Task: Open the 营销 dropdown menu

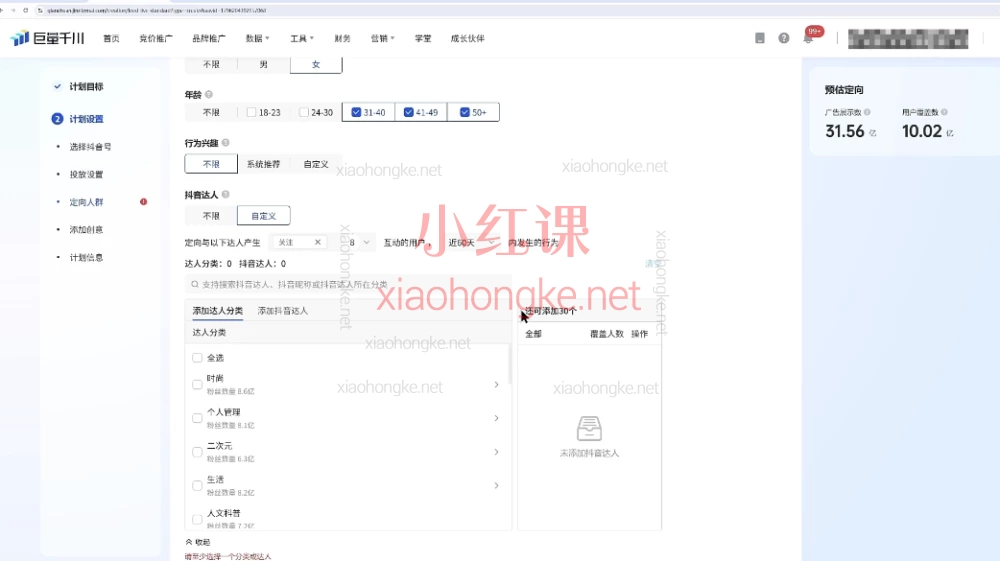Action: pos(383,38)
